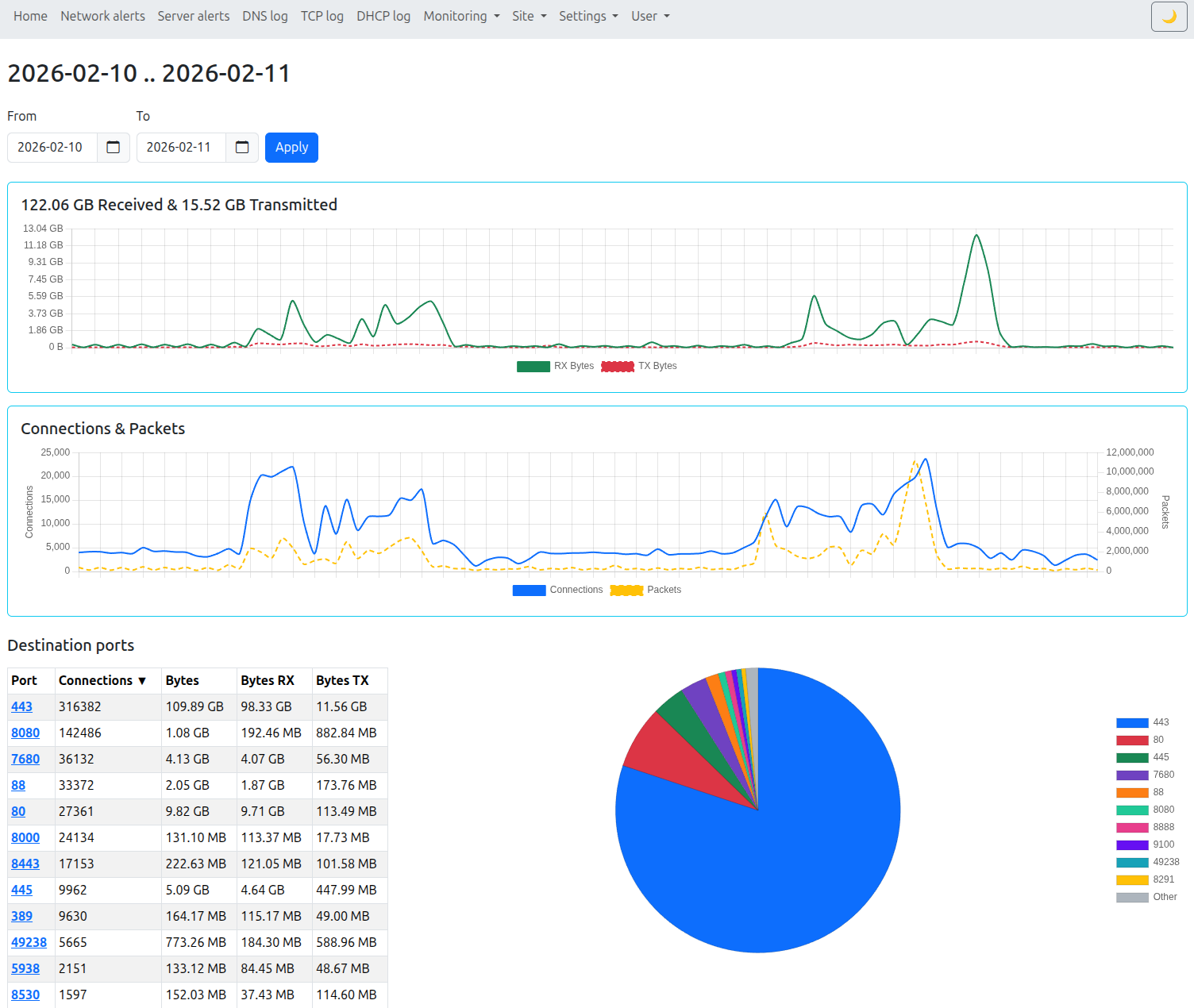Screen dimensions: 1194x1008
Task: Open the To date calendar picker icon
Action: click(242, 148)
